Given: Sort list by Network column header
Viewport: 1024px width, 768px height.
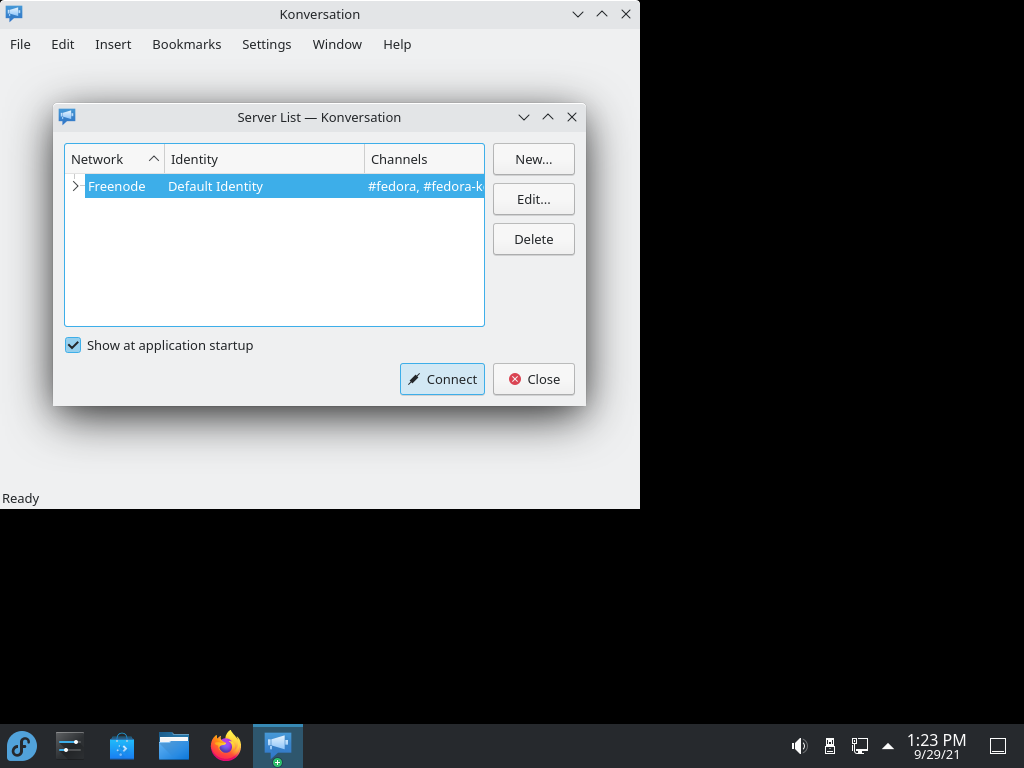Looking at the screenshot, I should click(x=114, y=159).
